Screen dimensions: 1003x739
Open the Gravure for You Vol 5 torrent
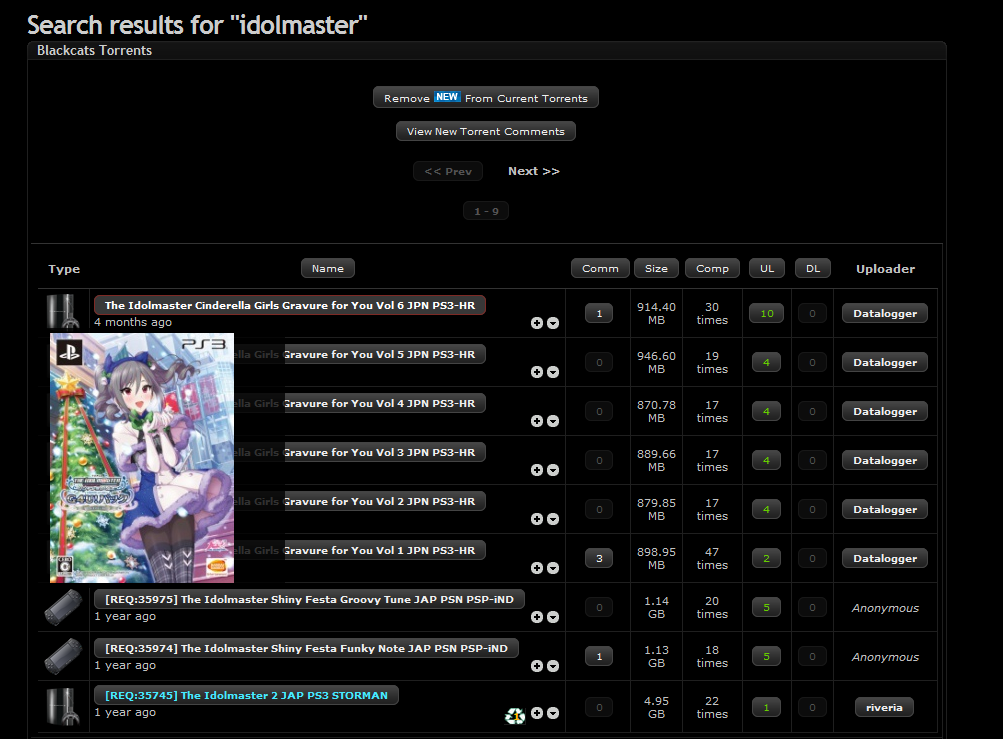[x=384, y=354]
